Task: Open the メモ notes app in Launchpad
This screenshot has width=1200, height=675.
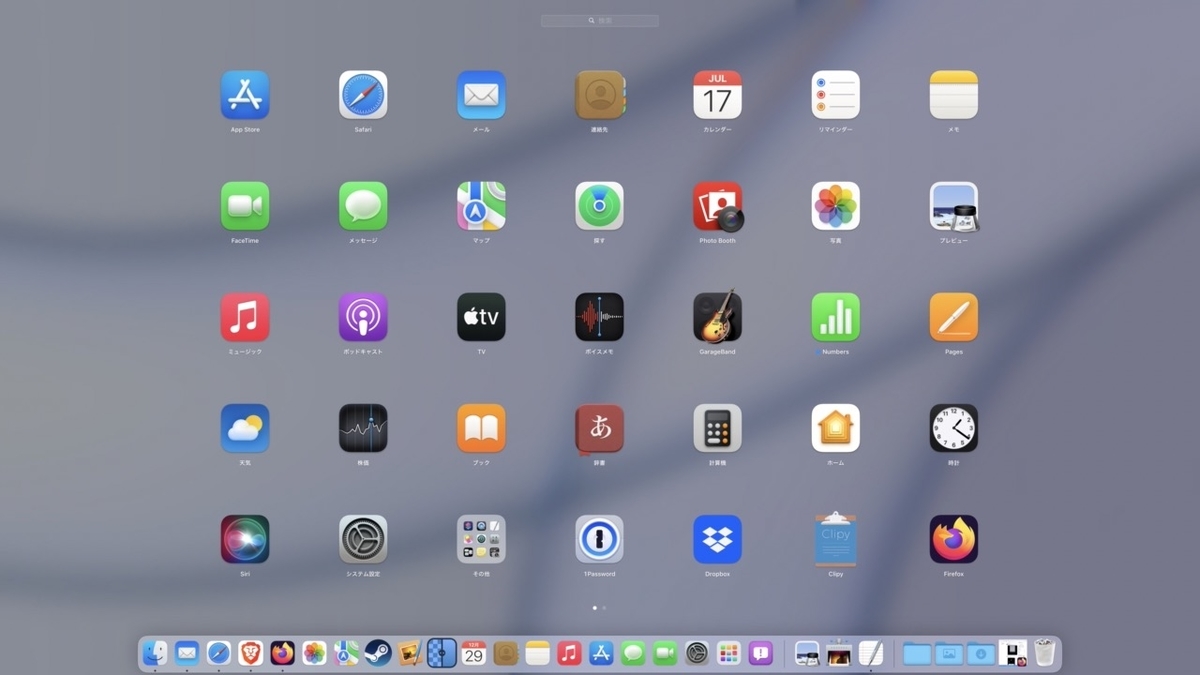Action: click(x=953, y=95)
